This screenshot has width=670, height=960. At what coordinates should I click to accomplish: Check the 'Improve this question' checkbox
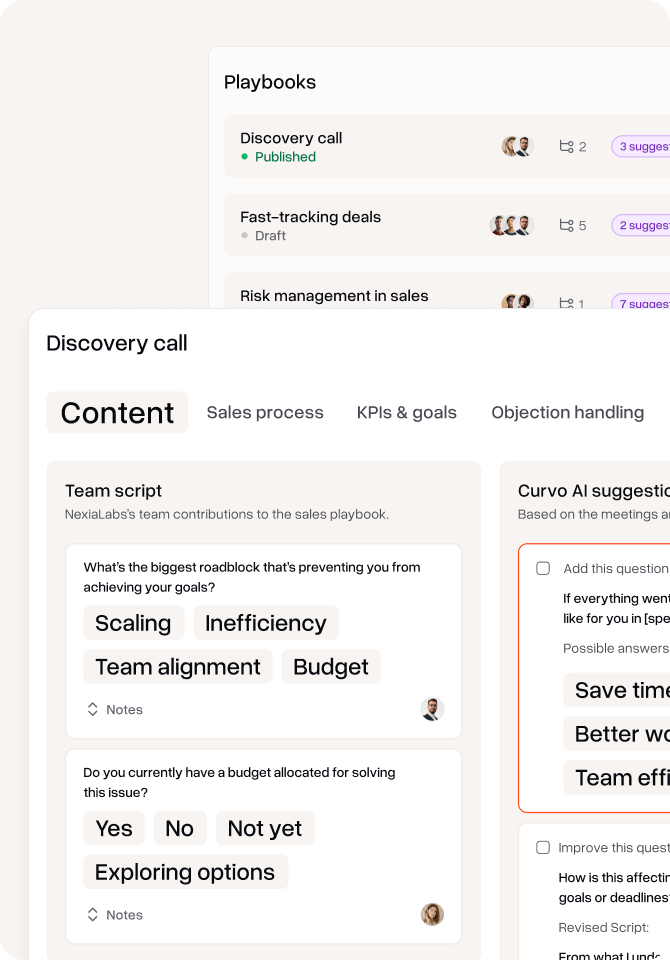pos(543,847)
